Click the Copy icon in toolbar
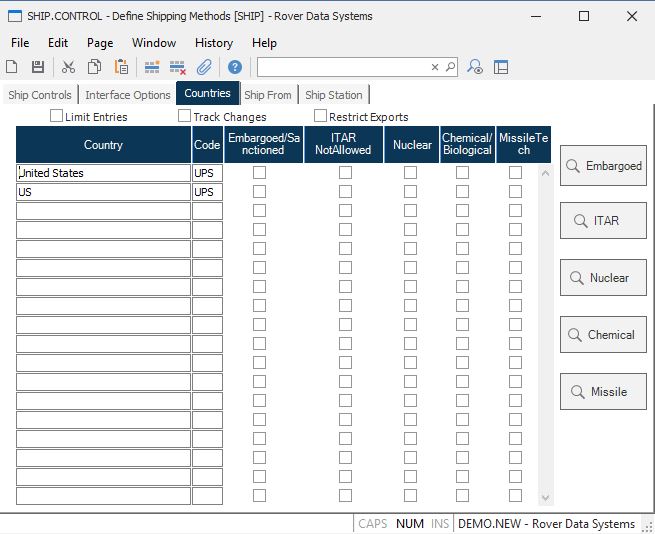The height and width of the screenshot is (534, 655). click(94, 67)
